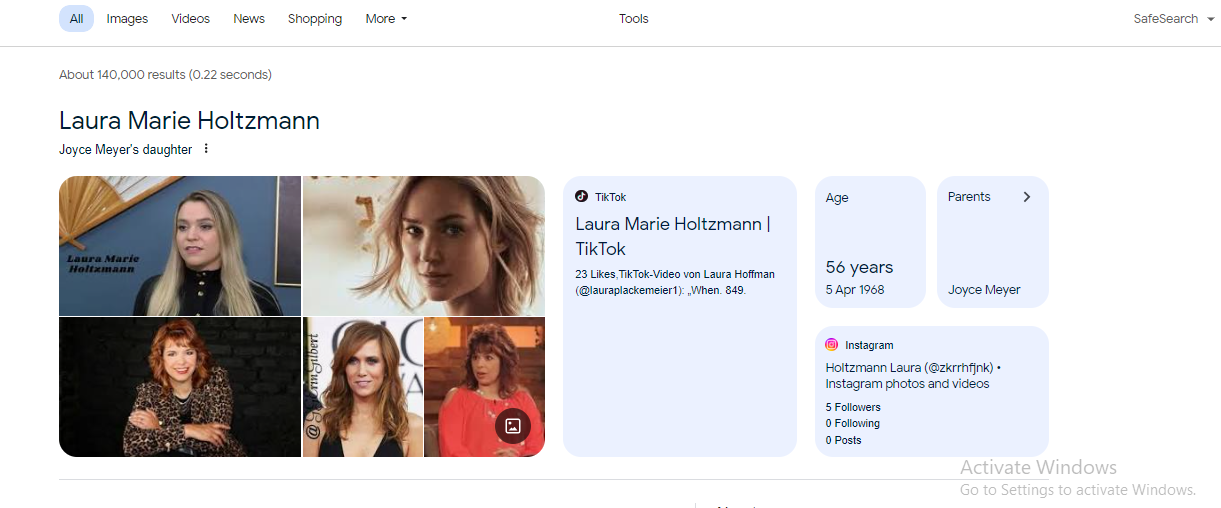Click the 0 Posts text
The width and height of the screenshot is (1221, 508).
click(x=843, y=440)
